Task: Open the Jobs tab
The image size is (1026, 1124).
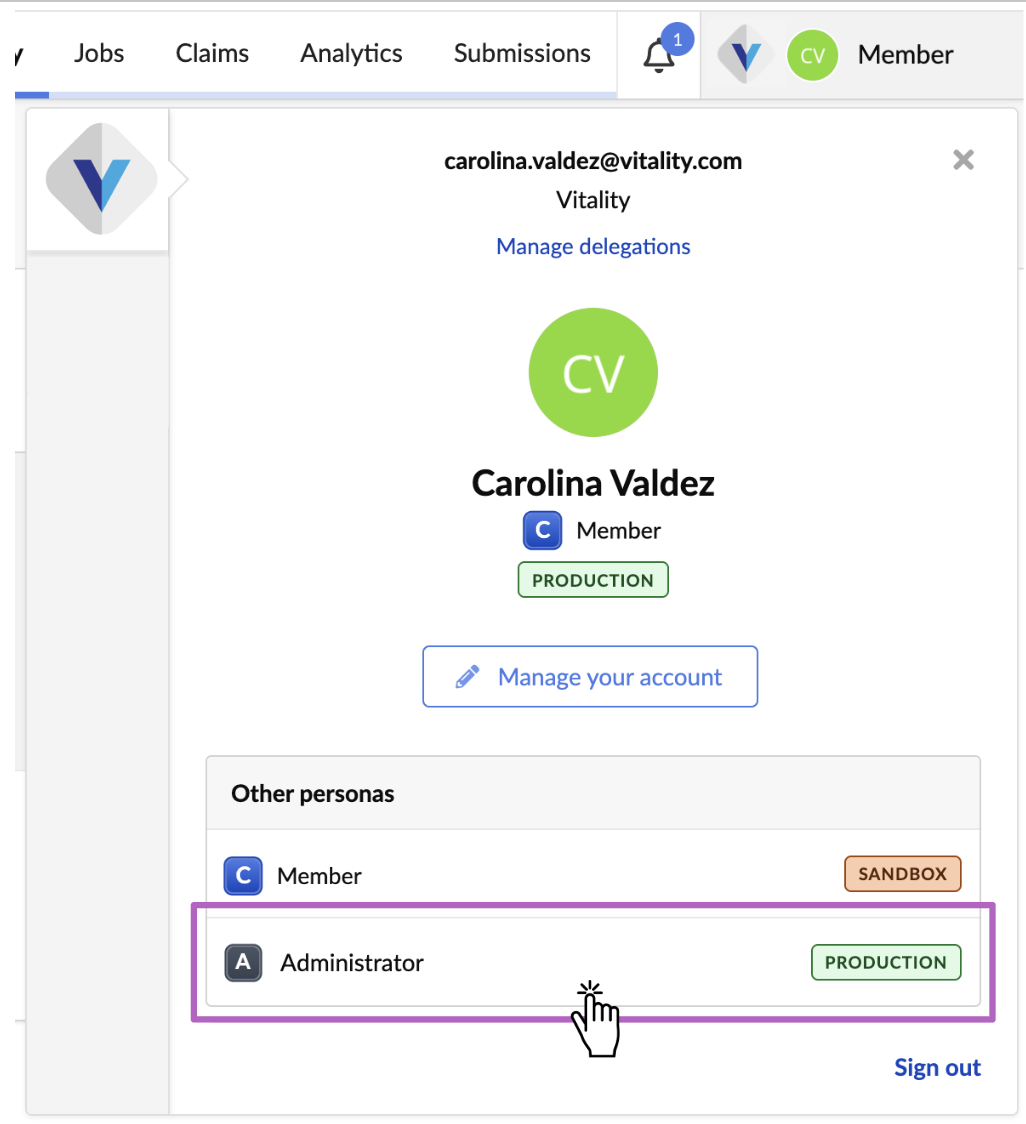Action: [99, 53]
